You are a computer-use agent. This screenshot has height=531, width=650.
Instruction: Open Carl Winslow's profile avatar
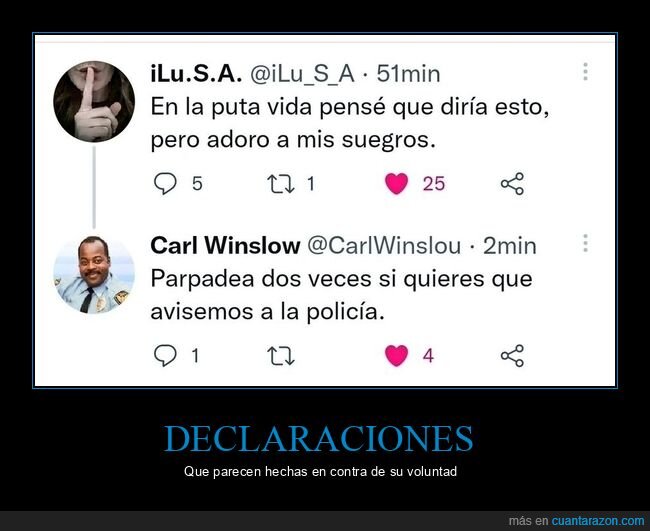[94, 274]
